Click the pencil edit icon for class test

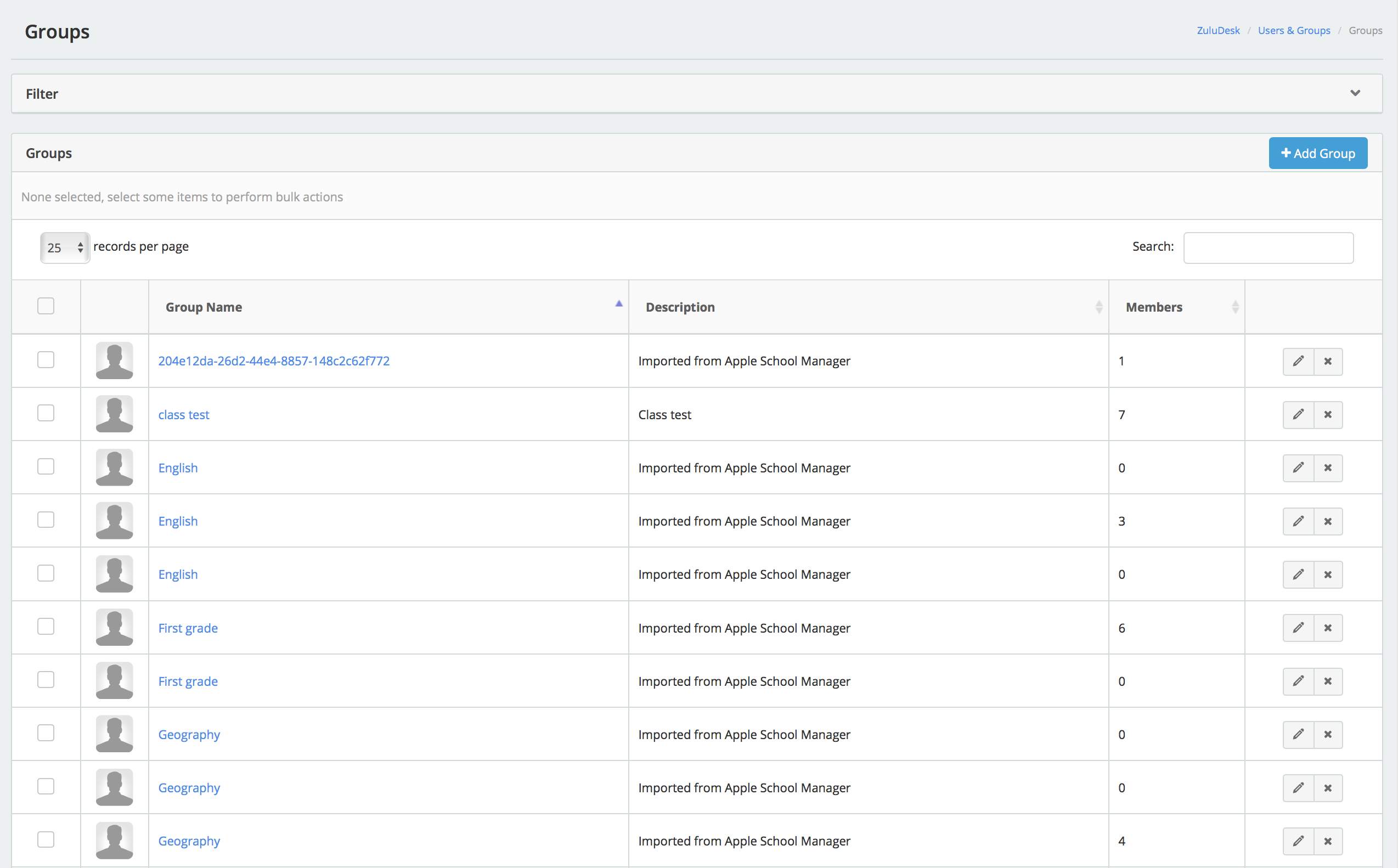click(x=1298, y=414)
